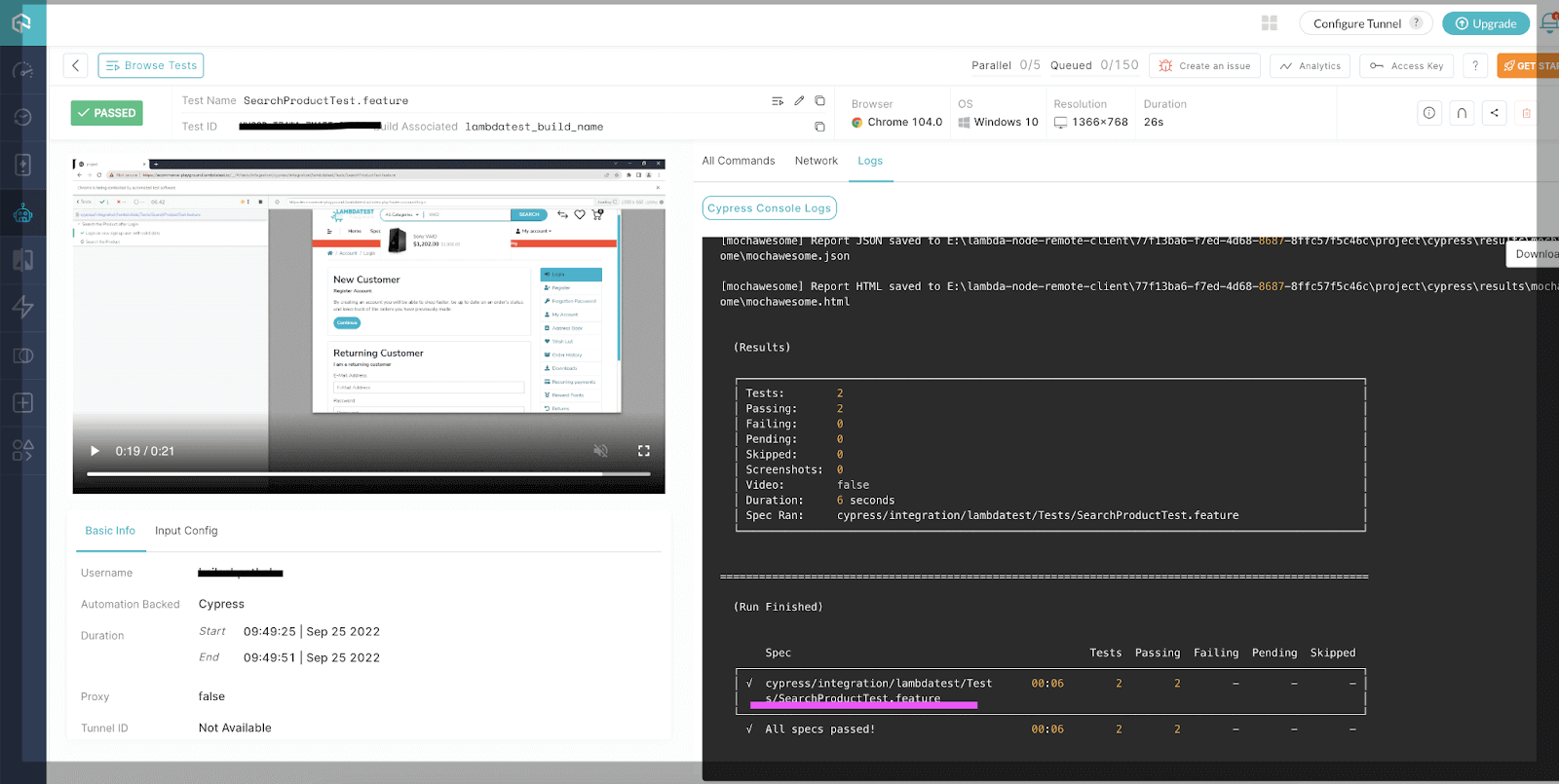Image resolution: width=1559 pixels, height=784 pixels.
Task: Copy the test name with copy icon
Action: coord(819,100)
